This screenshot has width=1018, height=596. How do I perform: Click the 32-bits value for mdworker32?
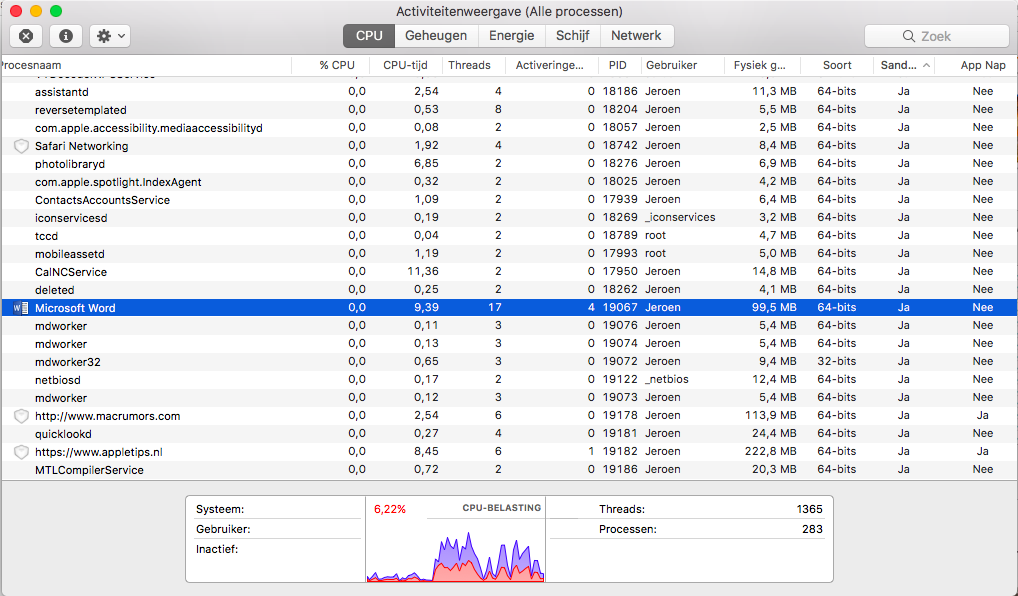(837, 362)
